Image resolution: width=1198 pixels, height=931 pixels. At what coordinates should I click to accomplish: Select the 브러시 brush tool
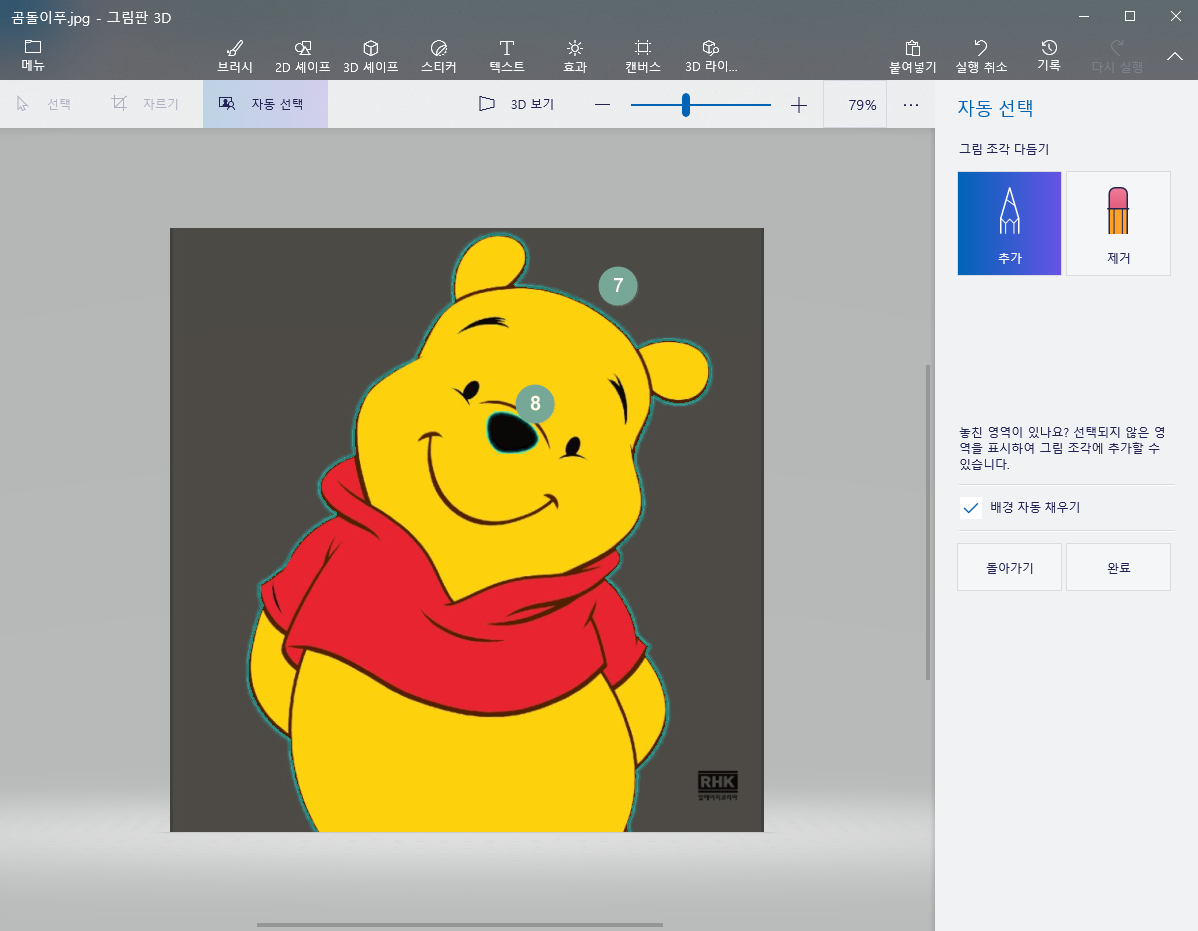[235, 57]
